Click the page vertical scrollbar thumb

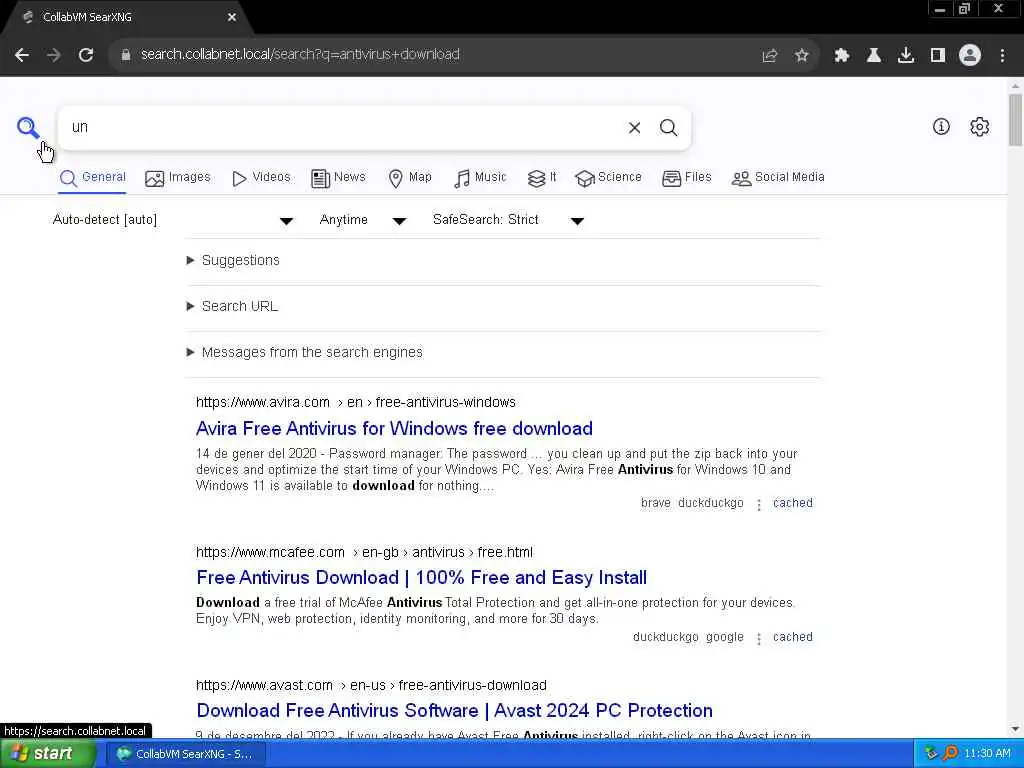[x=1015, y=120]
